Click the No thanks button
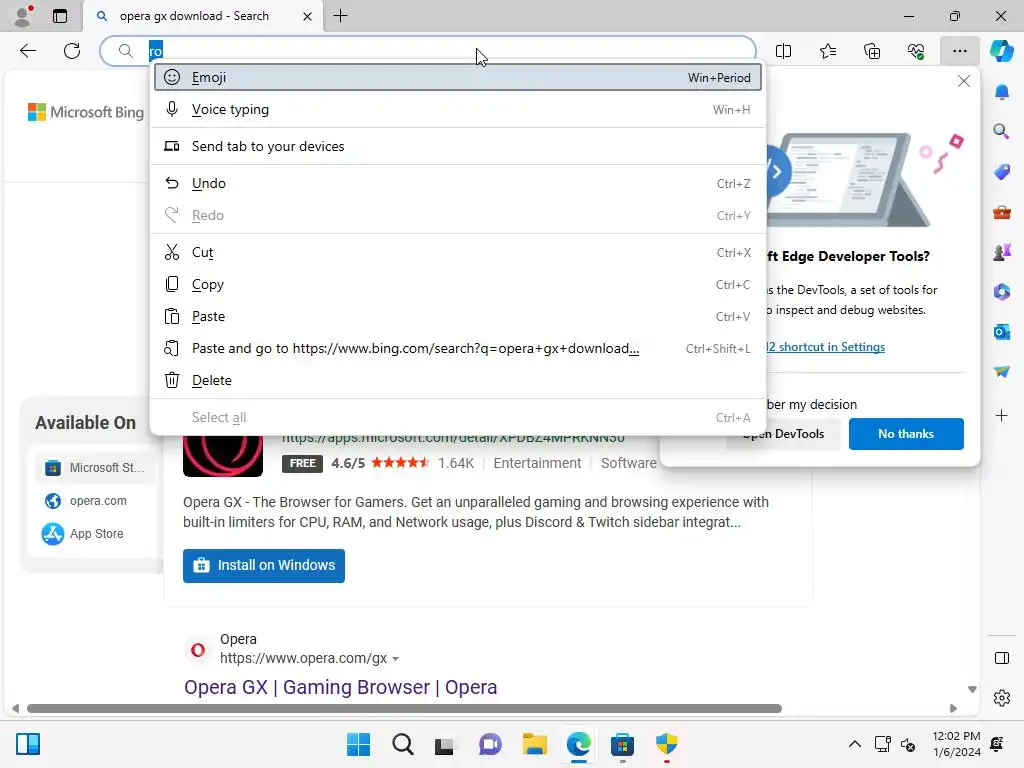The height and width of the screenshot is (768, 1024). click(906, 434)
